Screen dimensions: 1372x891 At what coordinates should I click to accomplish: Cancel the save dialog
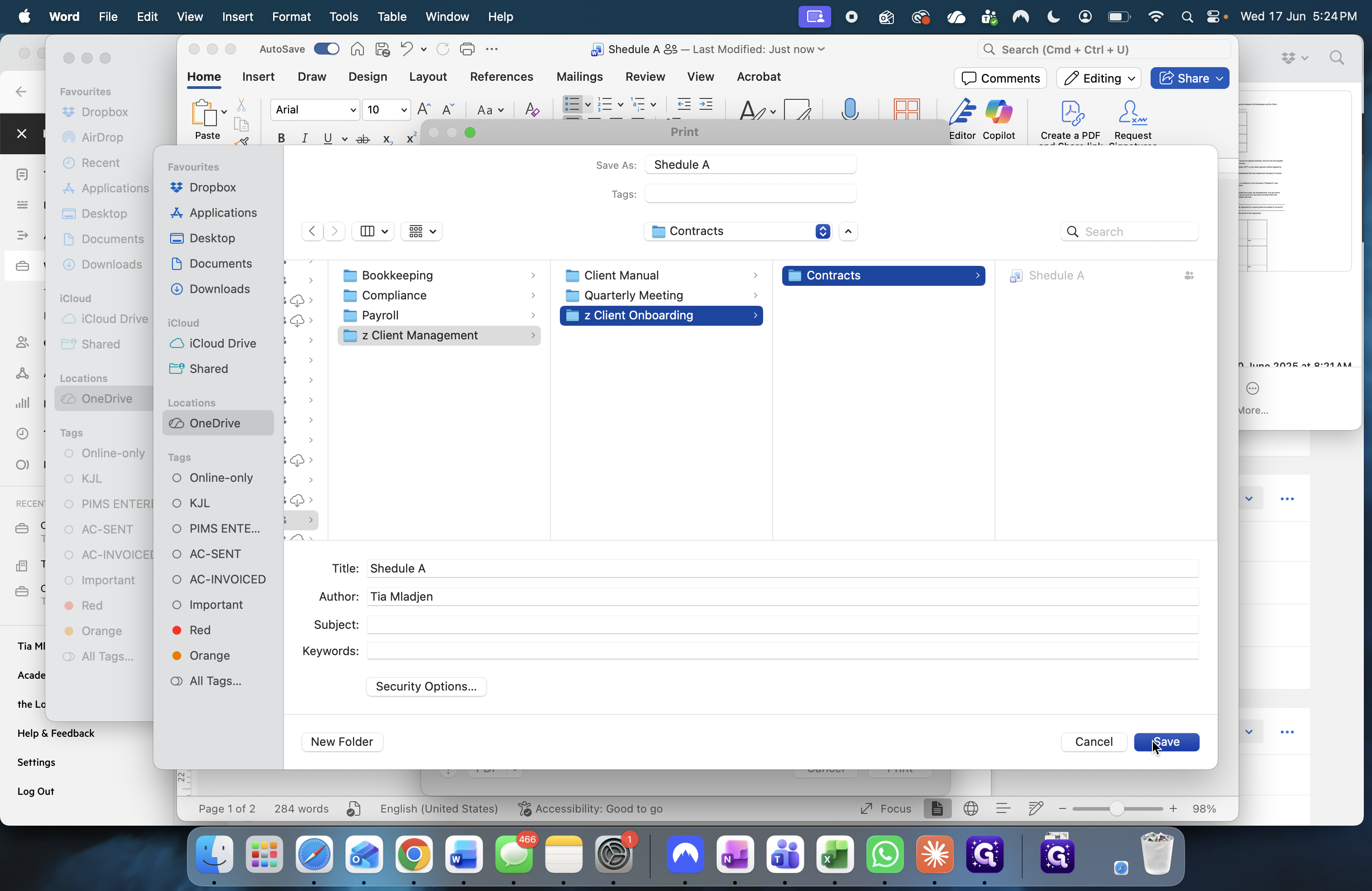click(x=1093, y=742)
